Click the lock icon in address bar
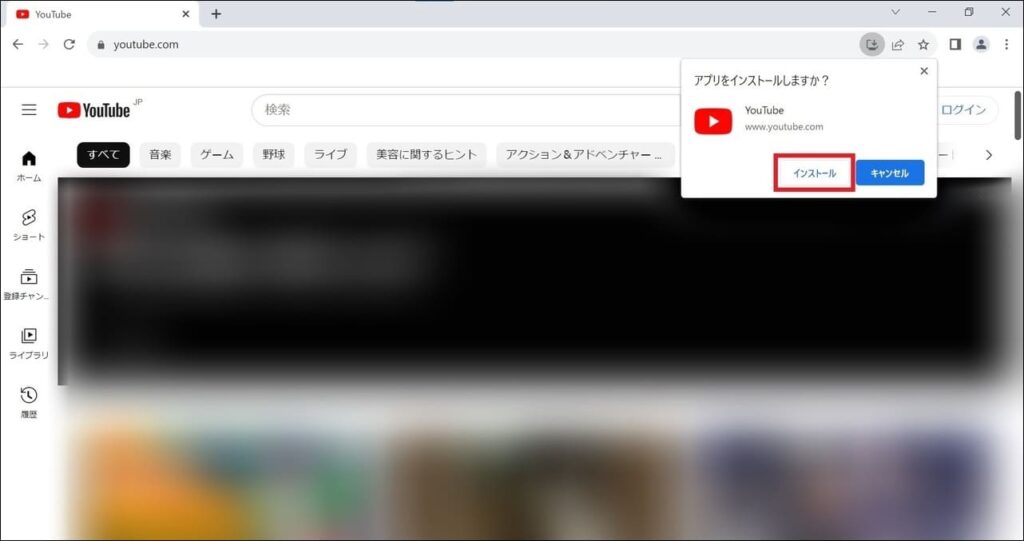1024x541 pixels. click(101, 45)
